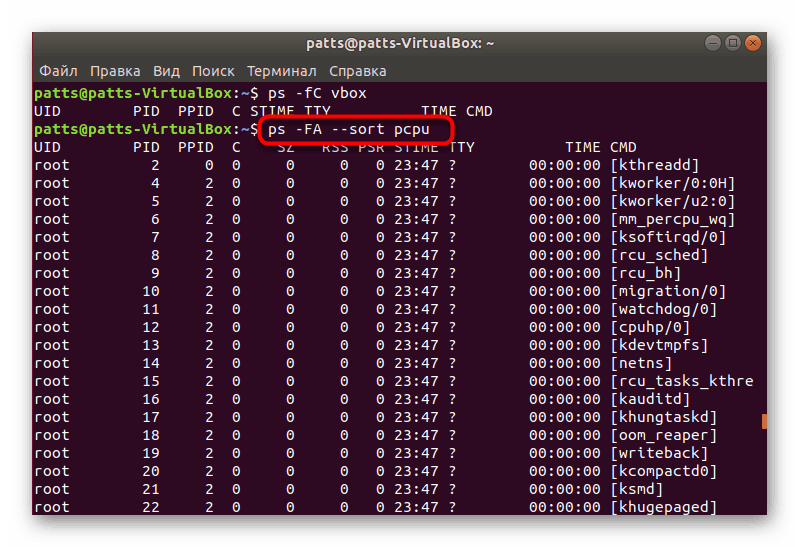The image size is (799, 547).
Task: Minimize the terminal window
Action: click(713, 43)
